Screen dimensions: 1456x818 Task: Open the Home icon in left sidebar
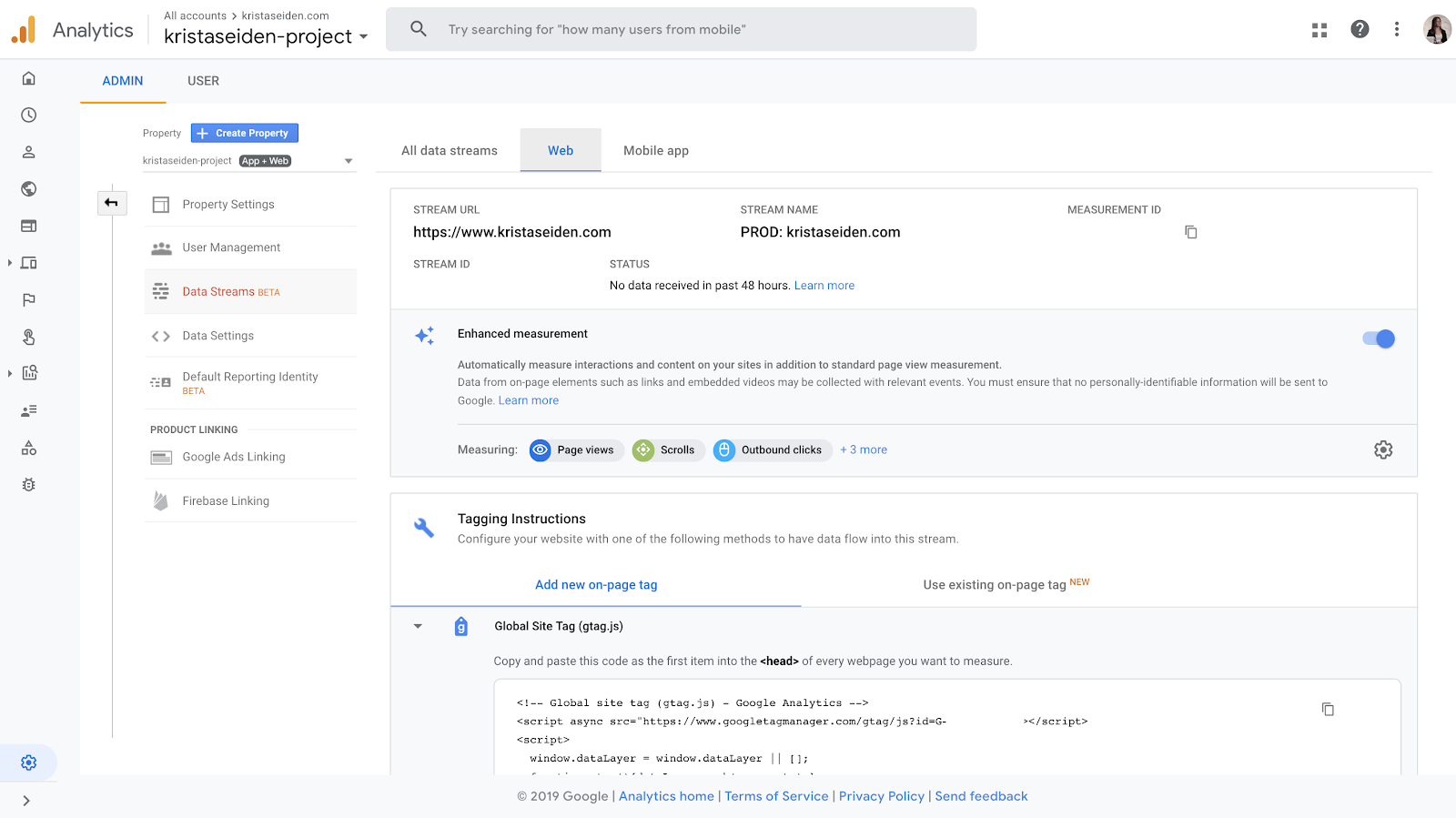[29, 78]
